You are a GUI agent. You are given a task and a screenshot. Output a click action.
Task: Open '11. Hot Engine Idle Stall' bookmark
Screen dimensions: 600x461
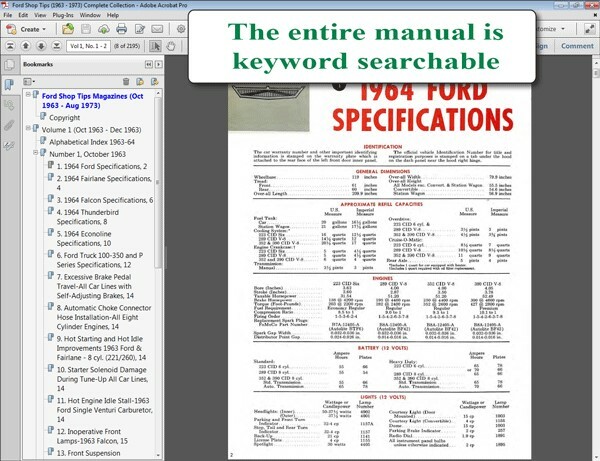coord(104,410)
